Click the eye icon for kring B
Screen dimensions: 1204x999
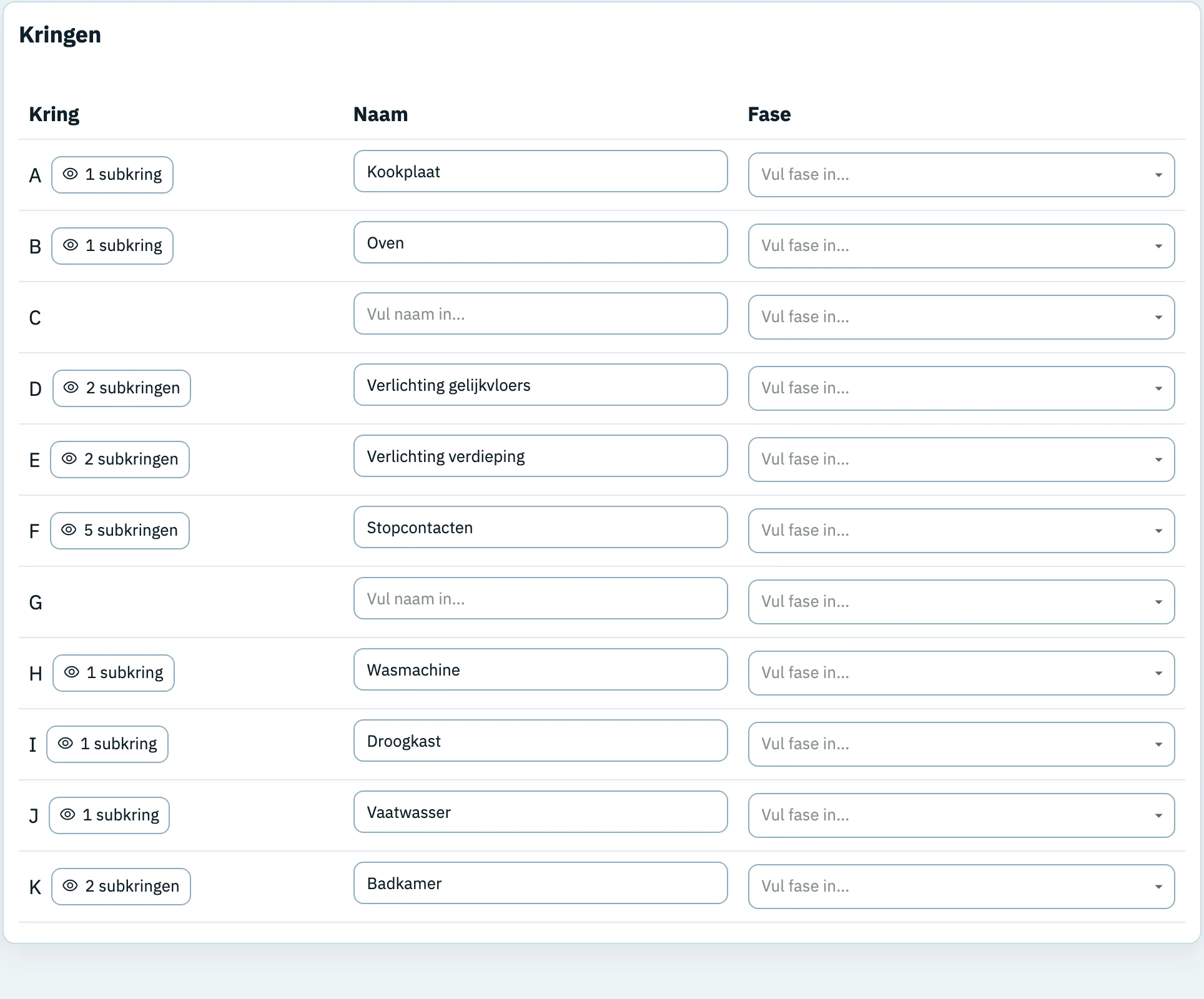pos(71,245)
